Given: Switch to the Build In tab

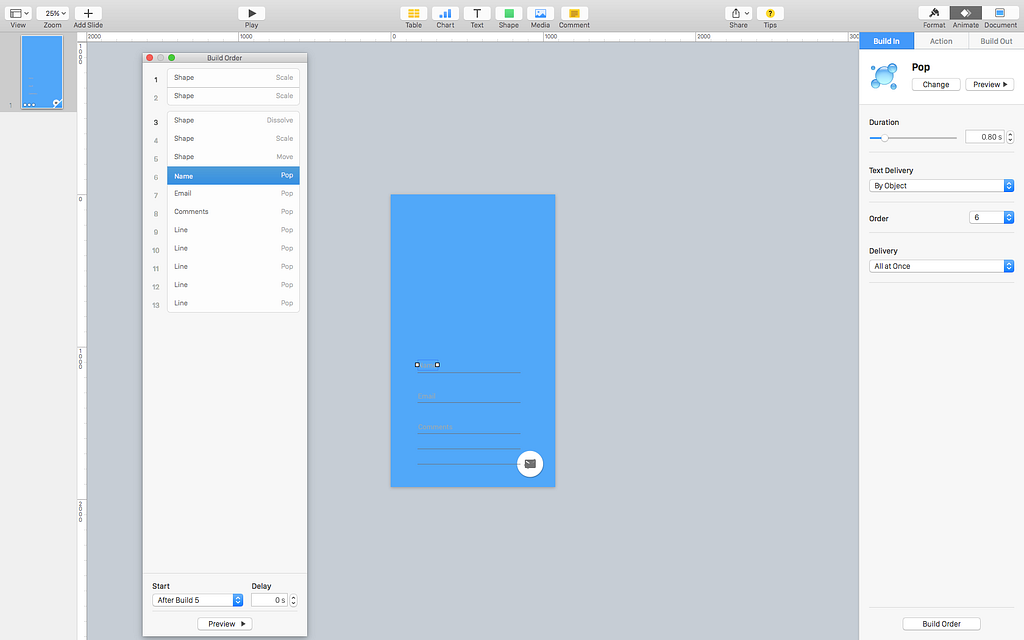Looking at the screenshot, I should point(886,41).
